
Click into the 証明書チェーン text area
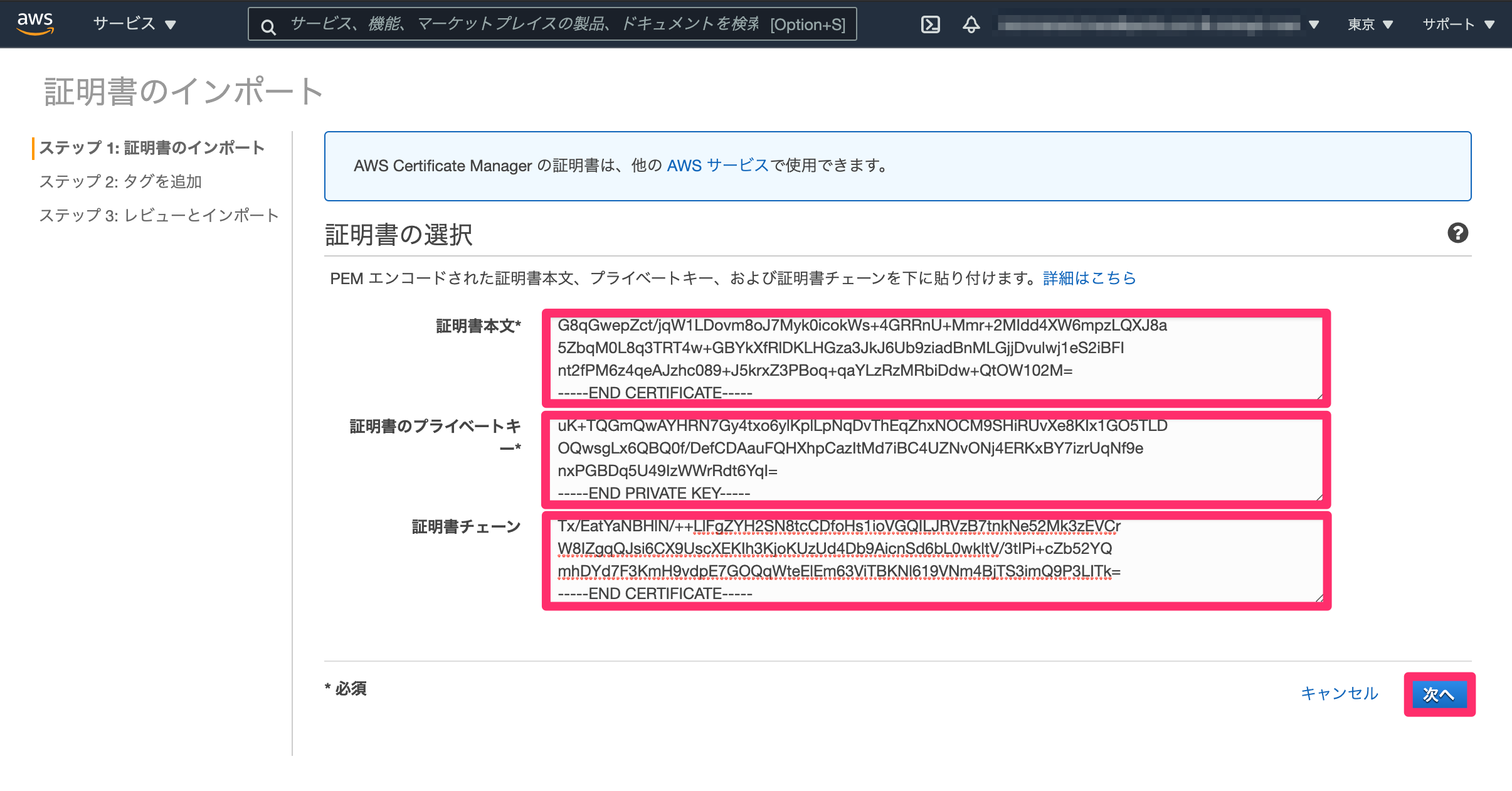click(x=936, y=560)
